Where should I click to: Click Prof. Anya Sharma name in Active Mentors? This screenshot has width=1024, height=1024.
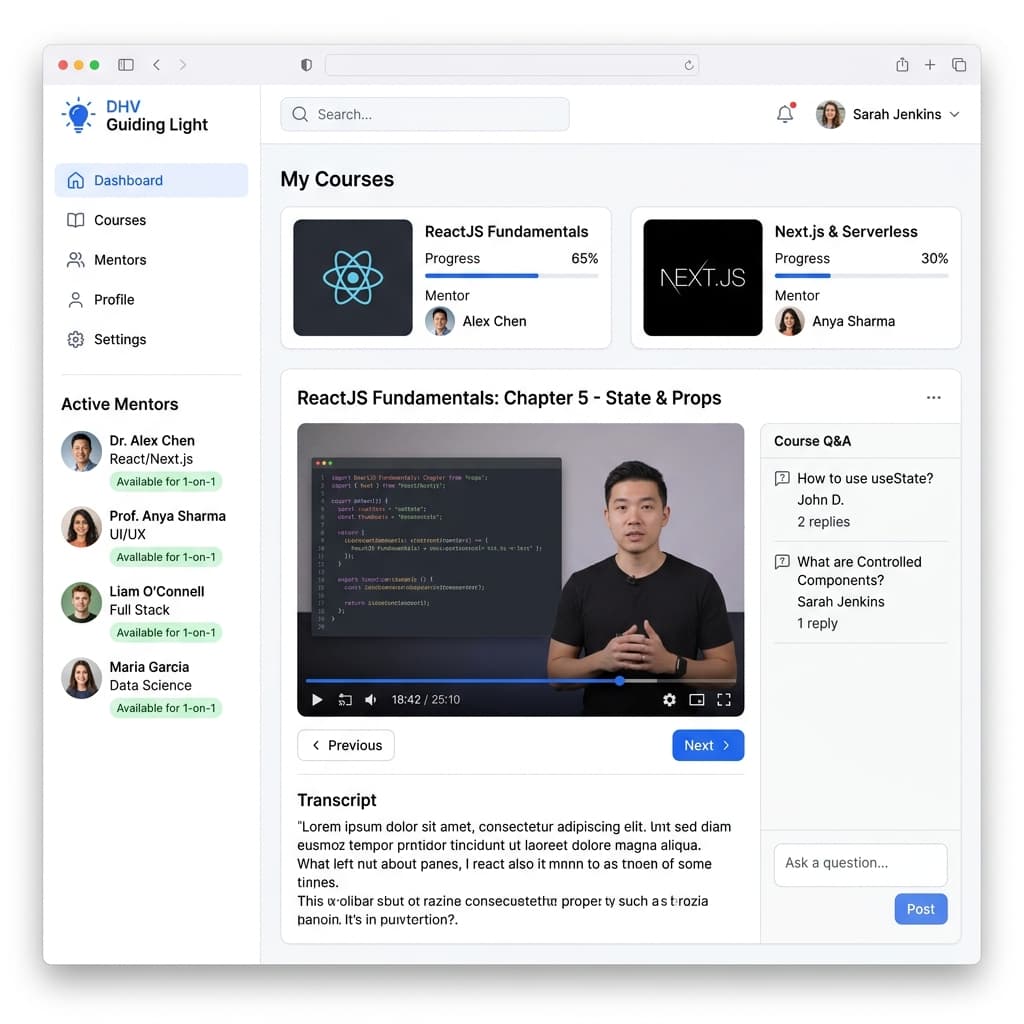167,516
